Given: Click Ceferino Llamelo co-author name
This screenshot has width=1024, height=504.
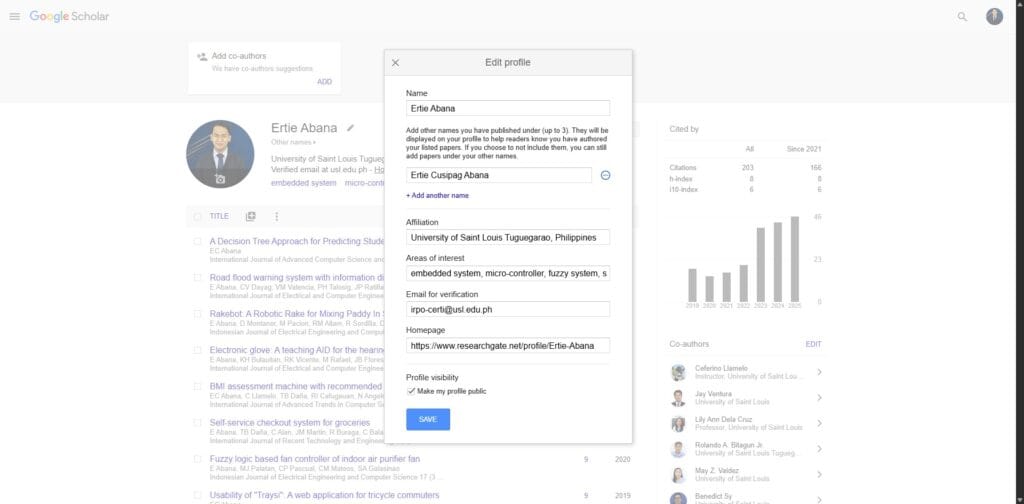Looking at the screenshot, I should coord(721,368).
